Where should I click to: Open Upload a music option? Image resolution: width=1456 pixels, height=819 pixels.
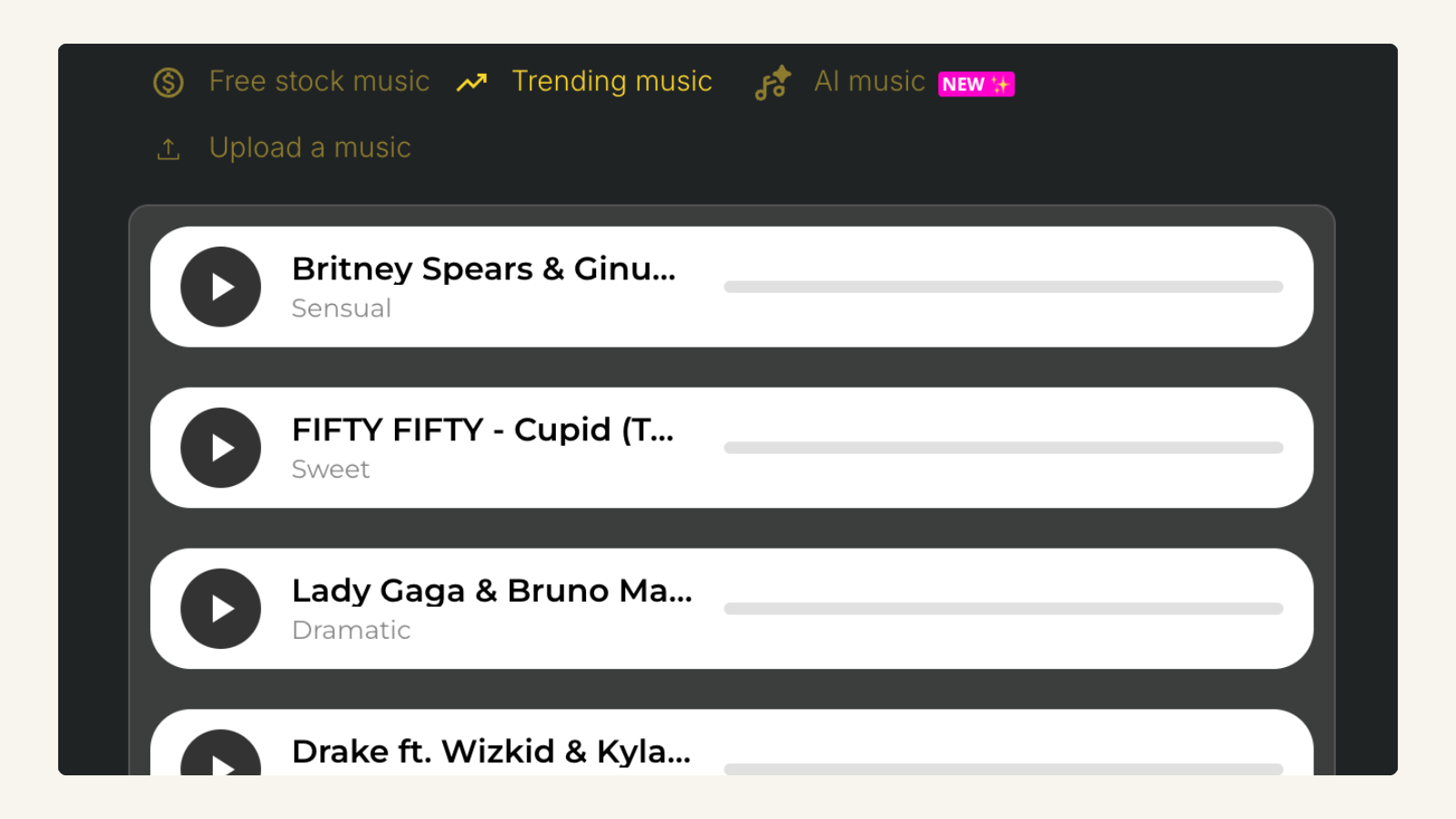tap(310, 147)
